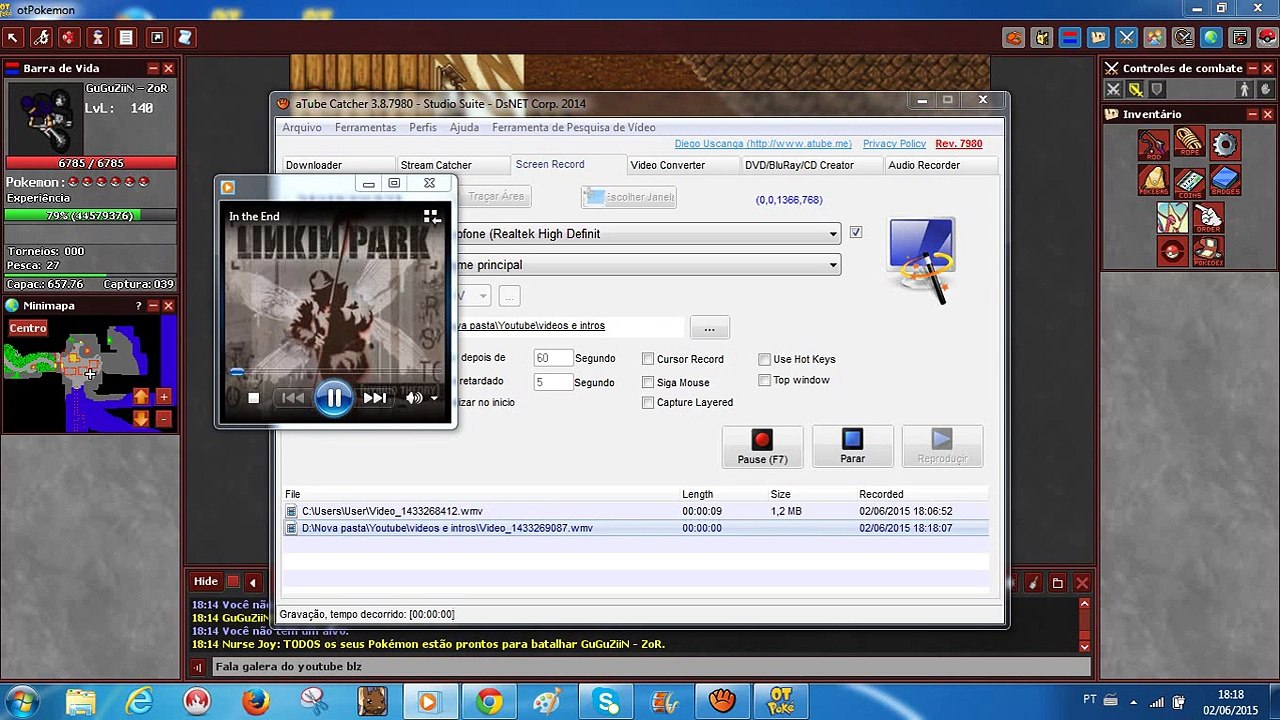
Task: Open the Privacy Policy link
Action: (894, 144)
